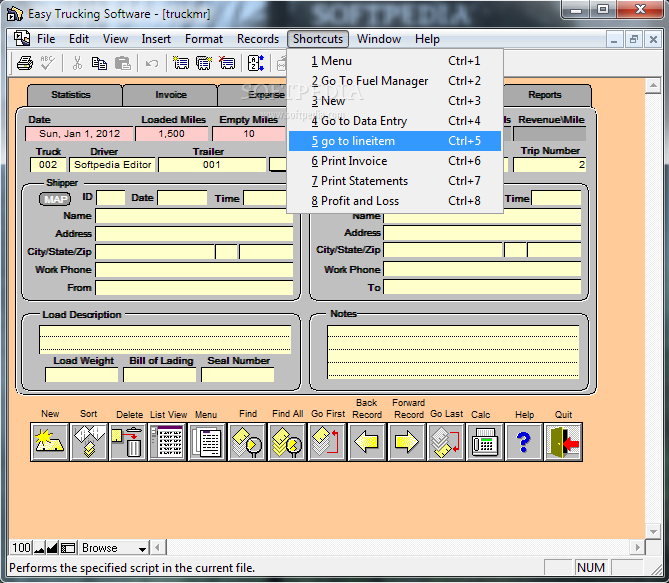Open the Calc calculator icon
The image size is (669, 583).
point(485,442)
